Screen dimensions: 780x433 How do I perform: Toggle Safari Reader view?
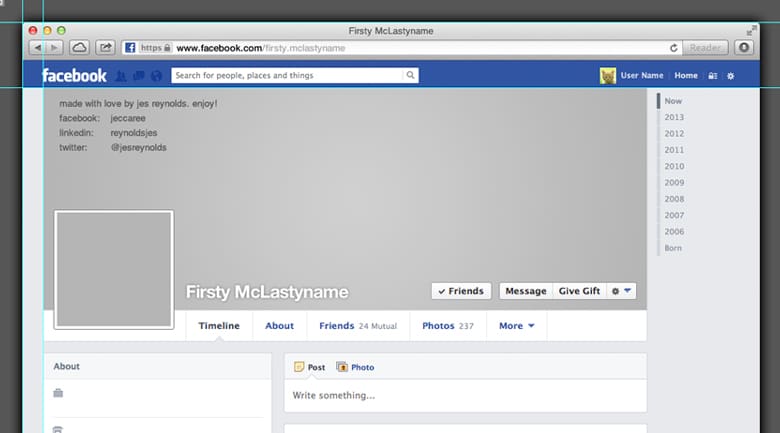[706, 47]
